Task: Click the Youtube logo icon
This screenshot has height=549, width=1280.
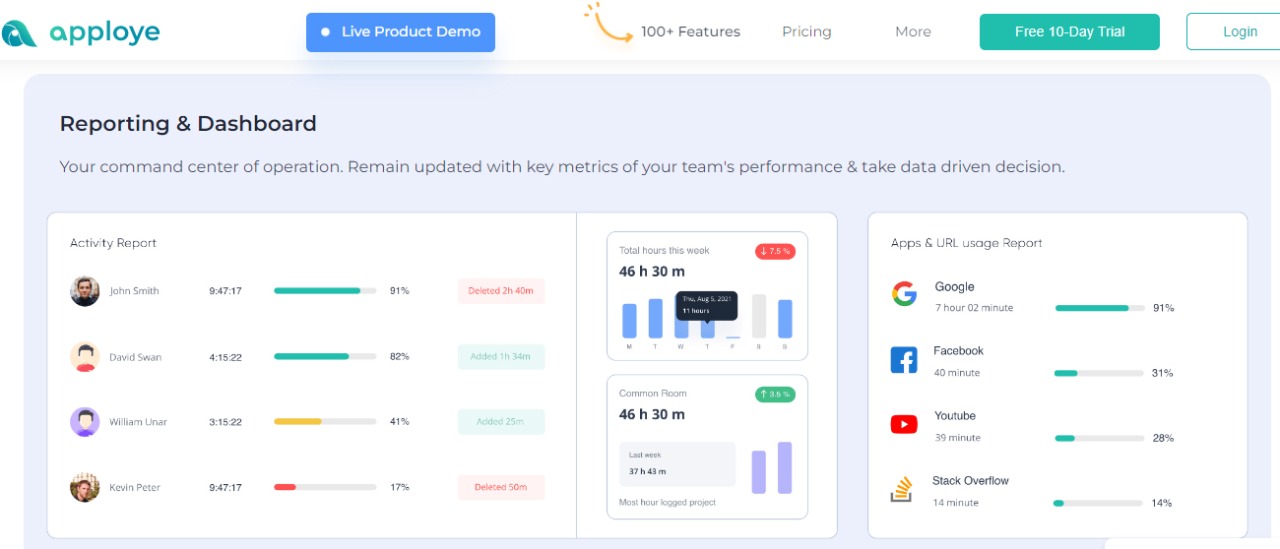Action: (904, 425)
